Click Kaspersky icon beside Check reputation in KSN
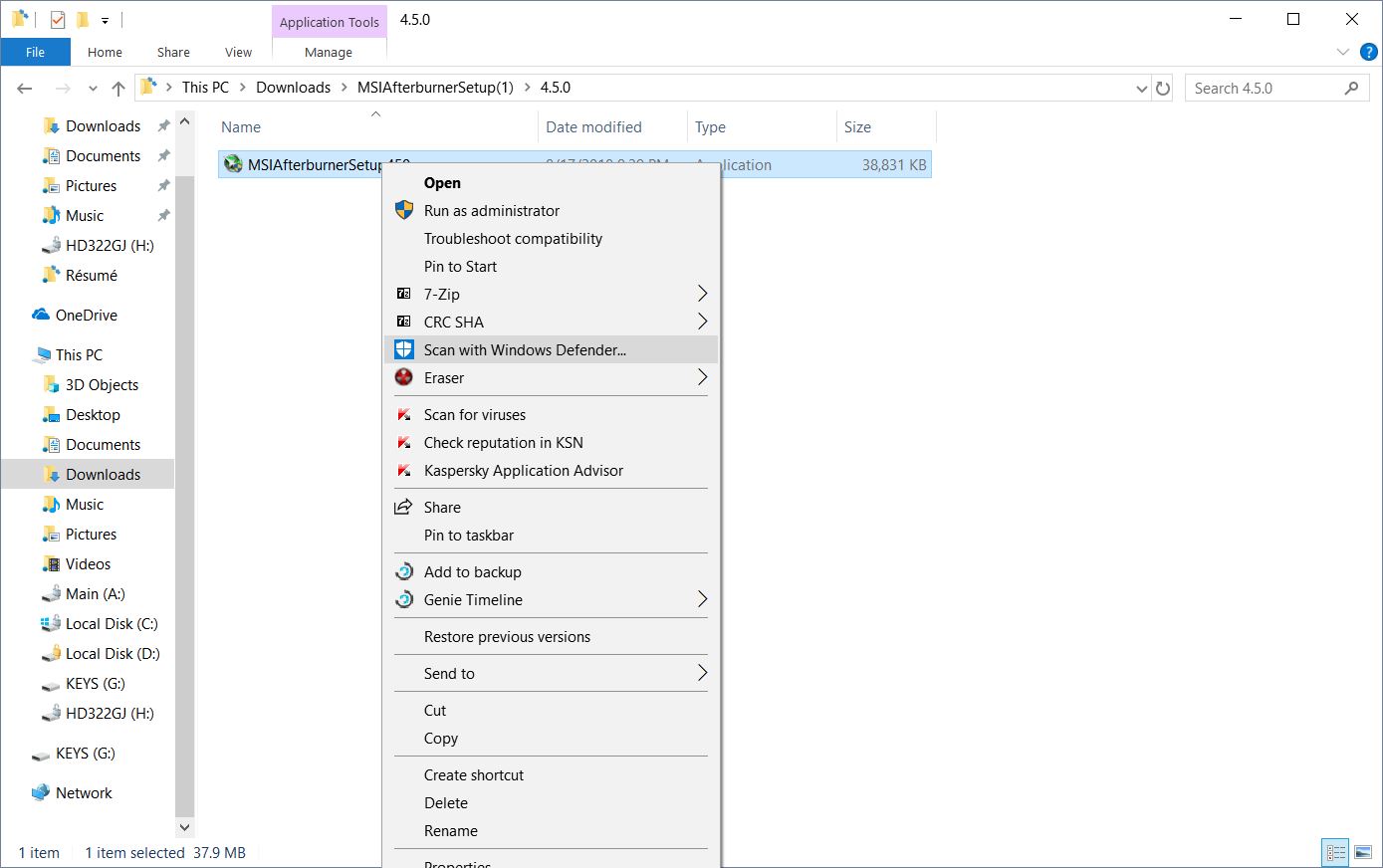 [404, 442]
